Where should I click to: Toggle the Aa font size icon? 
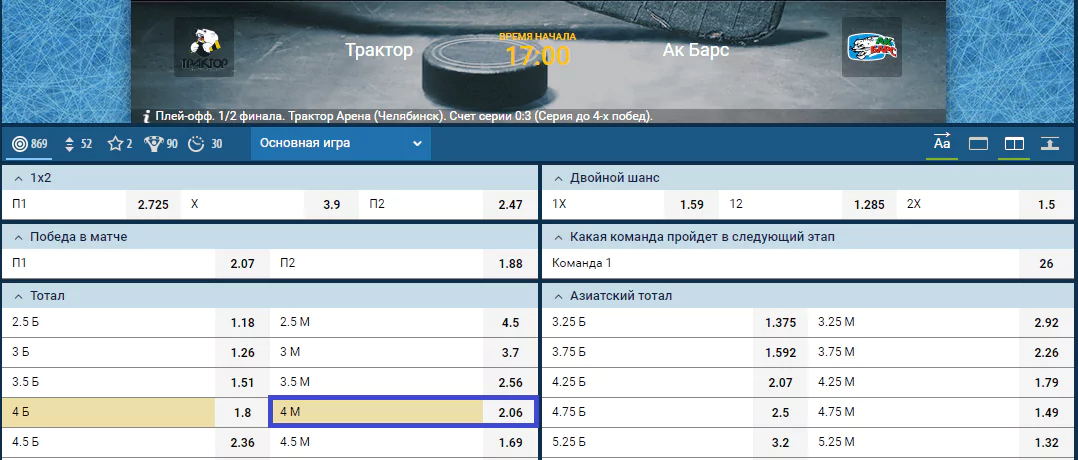(942, 143)
